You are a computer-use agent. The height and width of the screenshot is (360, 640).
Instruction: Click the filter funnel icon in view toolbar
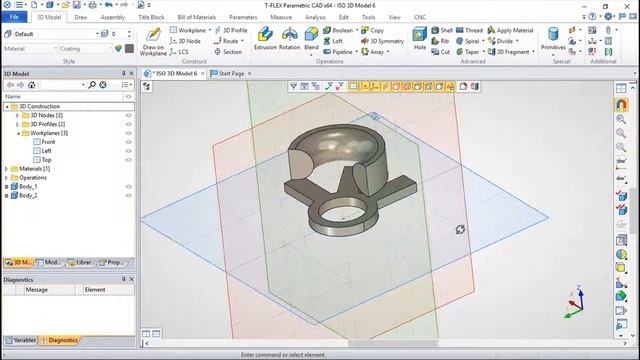(293, 86)
